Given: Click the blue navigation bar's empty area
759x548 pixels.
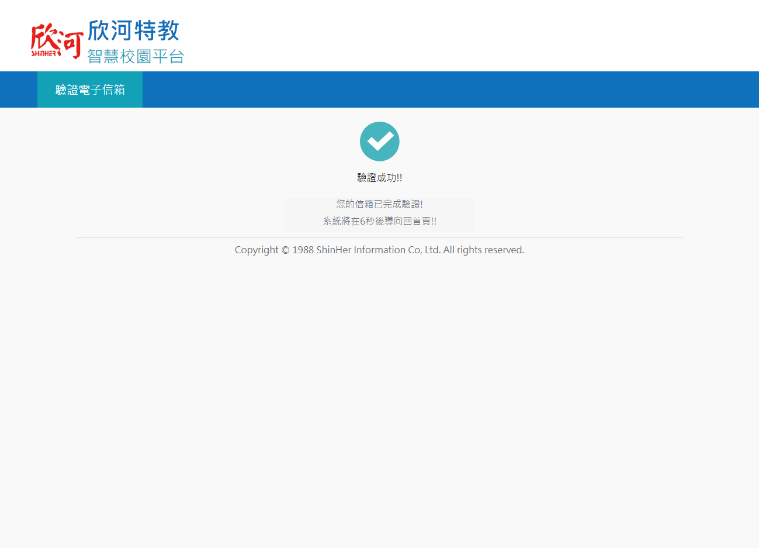Looking at the screenshot, I should (450, 90).
